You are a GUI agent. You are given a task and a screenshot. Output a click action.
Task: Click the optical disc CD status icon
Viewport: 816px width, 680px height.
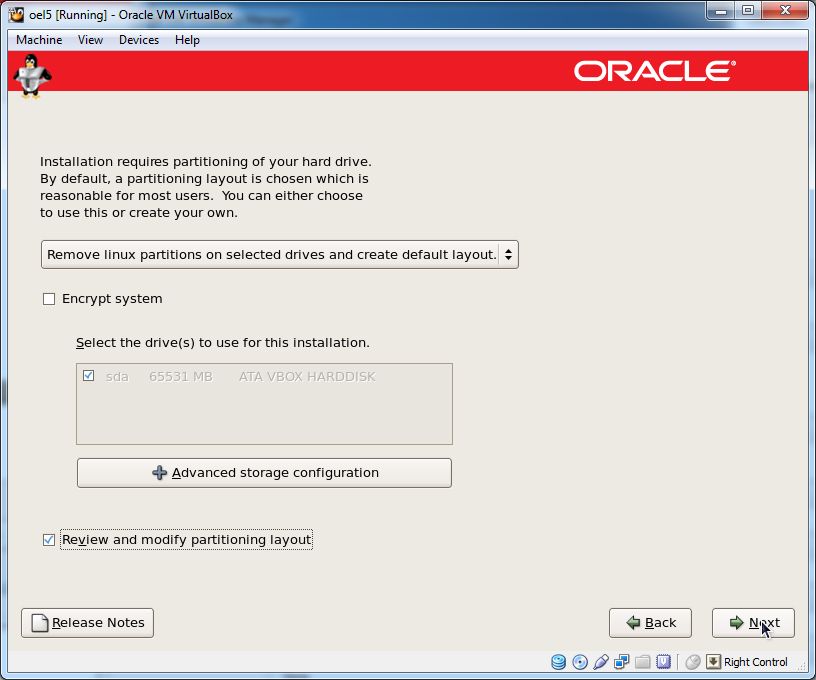tap(580, 662)
